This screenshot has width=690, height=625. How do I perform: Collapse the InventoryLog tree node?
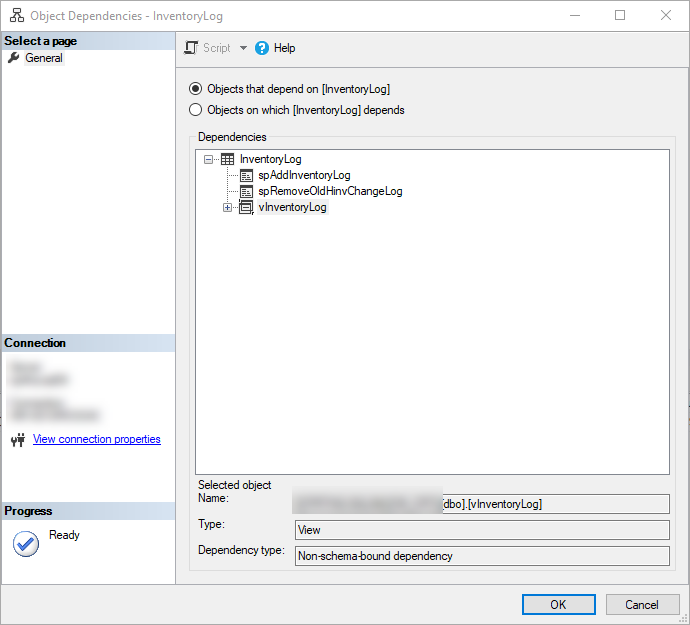pyautogui.click(x=209, y=159)
